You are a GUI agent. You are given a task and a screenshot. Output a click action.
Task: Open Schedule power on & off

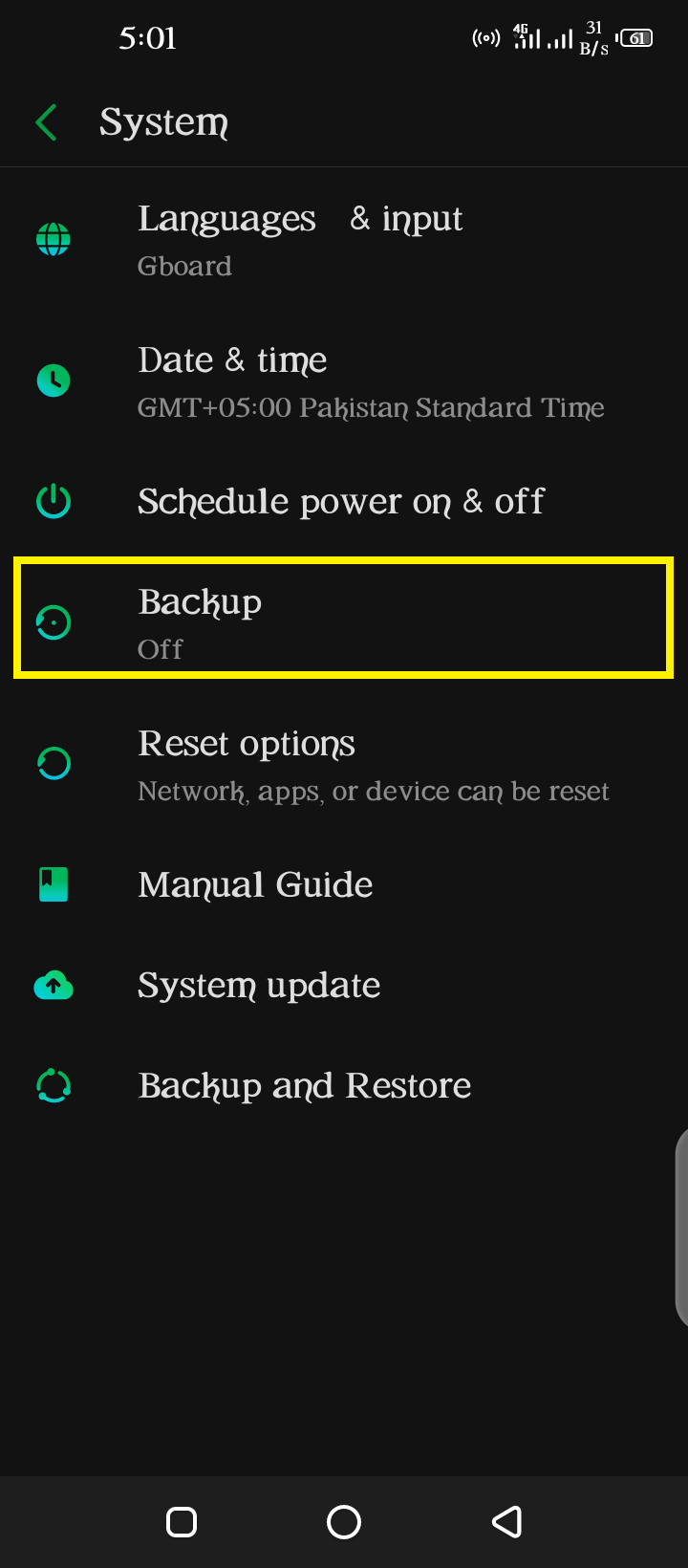point(344,501)
